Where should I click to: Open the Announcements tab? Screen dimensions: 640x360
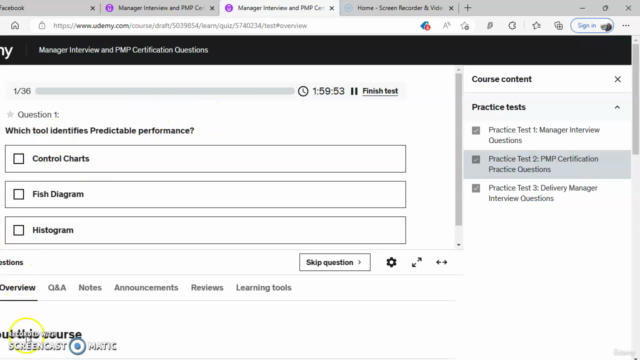tap(146, 288)
